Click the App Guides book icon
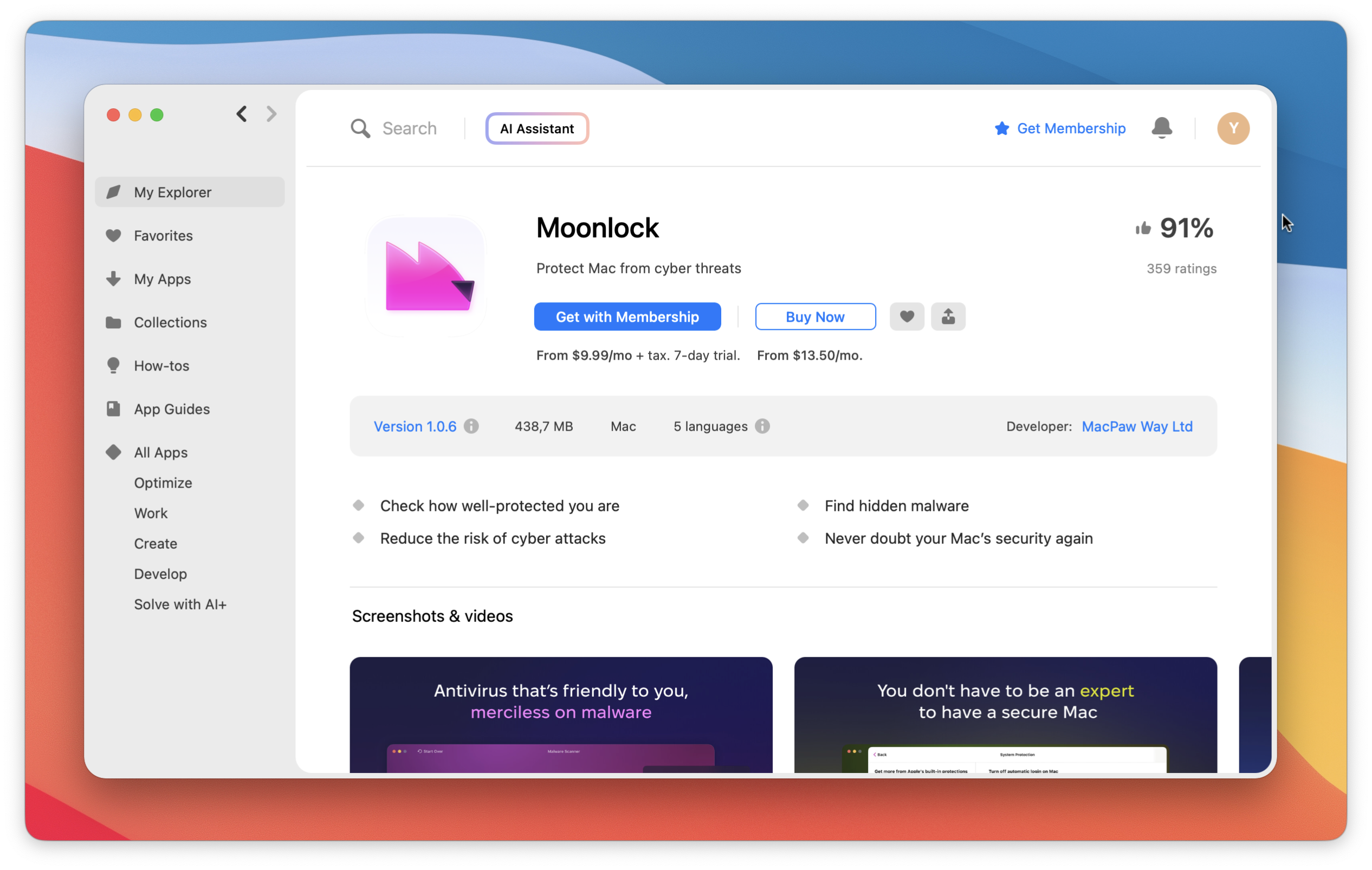 click(x=113, y=409)
